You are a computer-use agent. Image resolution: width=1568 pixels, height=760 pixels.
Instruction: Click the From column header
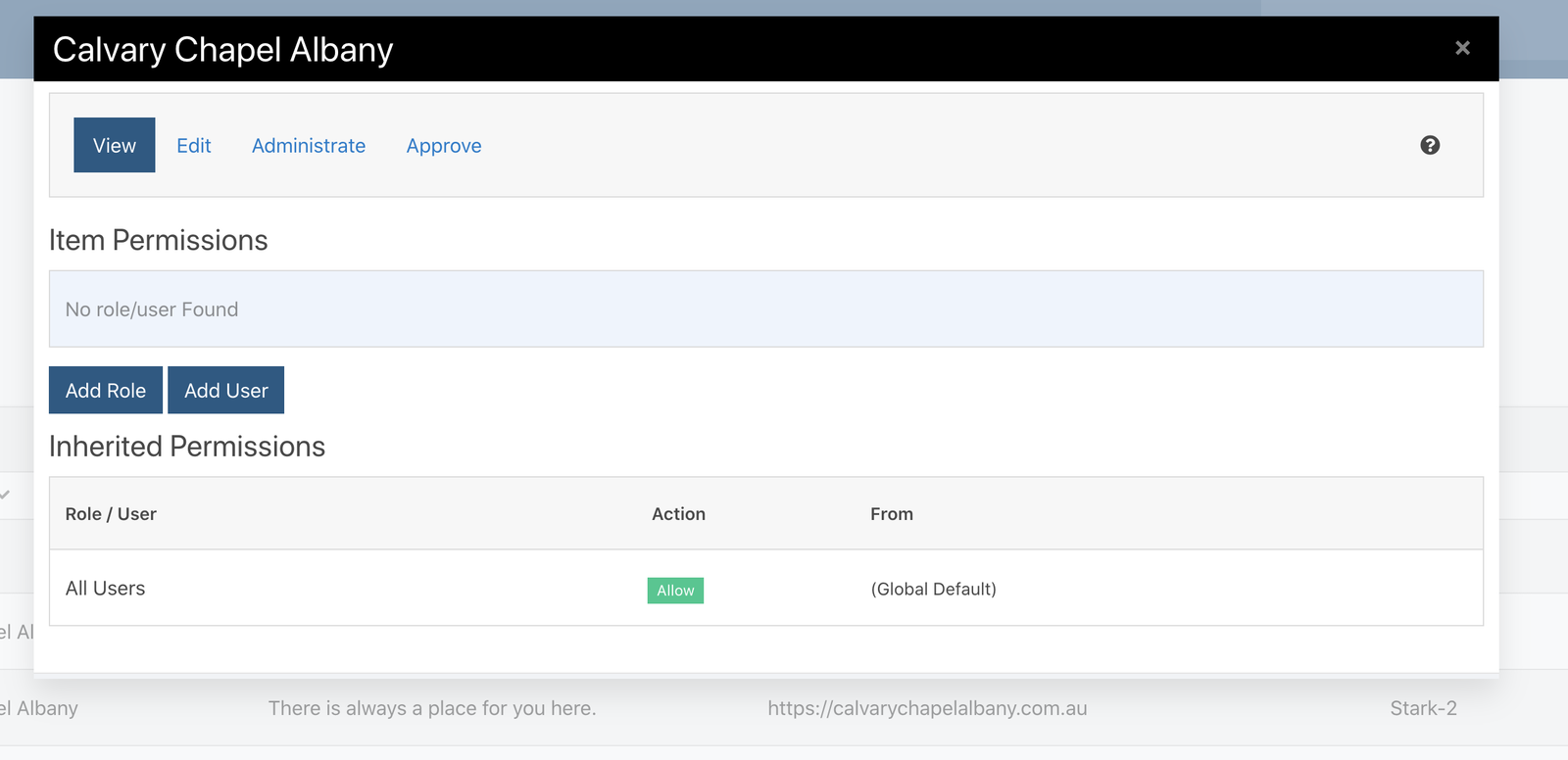[891, 514]
